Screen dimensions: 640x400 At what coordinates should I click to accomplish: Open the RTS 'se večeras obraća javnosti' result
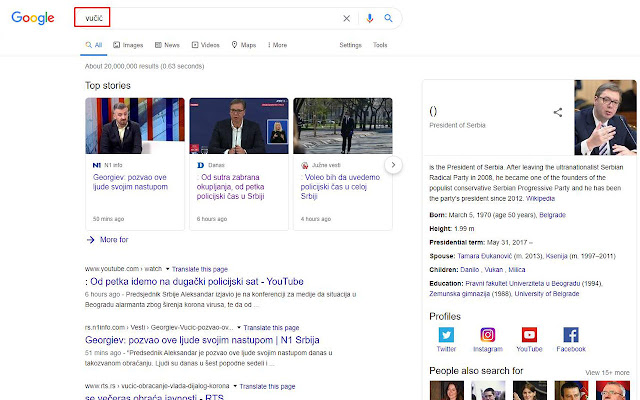coord(154,397)
